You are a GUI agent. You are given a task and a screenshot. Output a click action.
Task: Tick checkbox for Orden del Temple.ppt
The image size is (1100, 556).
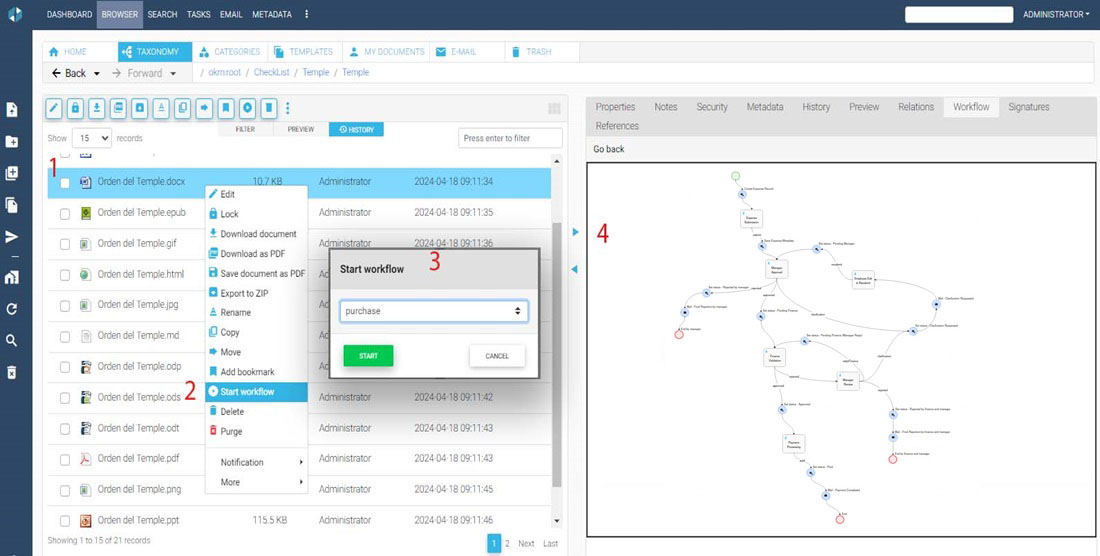click(x=65, y=521)
